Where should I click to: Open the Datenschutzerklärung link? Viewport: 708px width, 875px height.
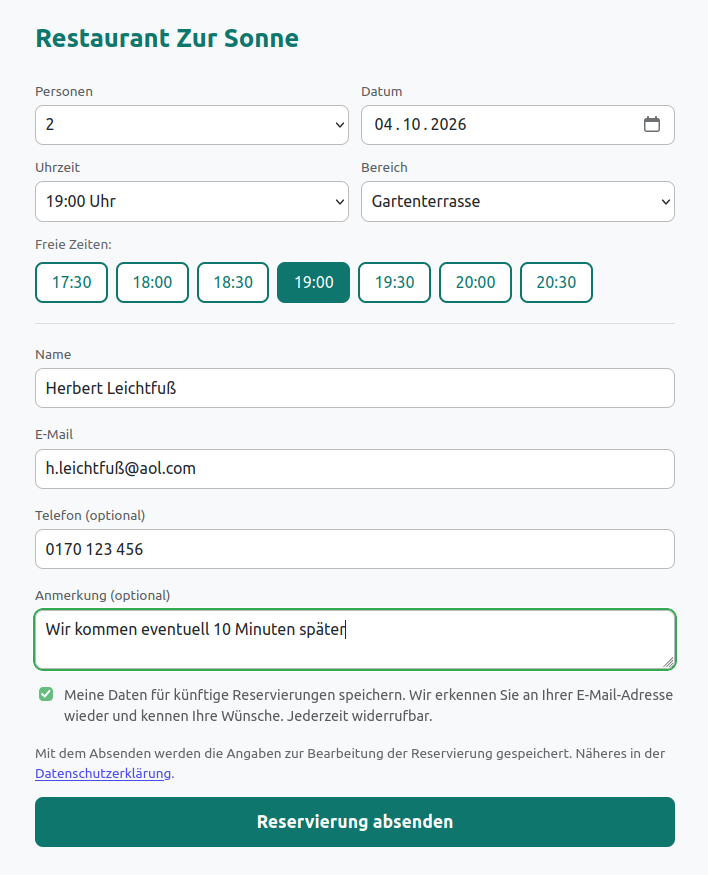103,773
